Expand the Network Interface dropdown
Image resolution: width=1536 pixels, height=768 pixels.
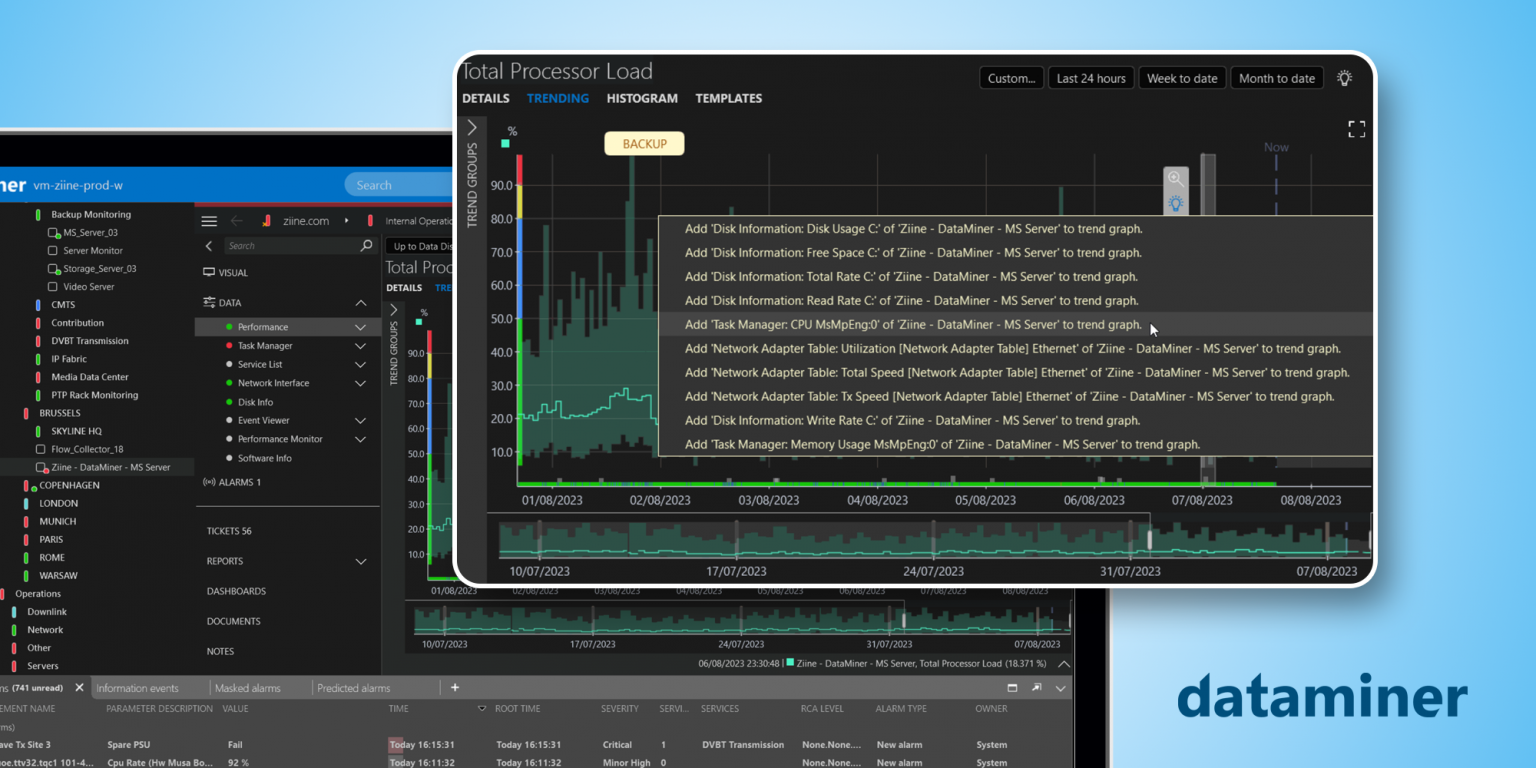click(x=360, y=382)
